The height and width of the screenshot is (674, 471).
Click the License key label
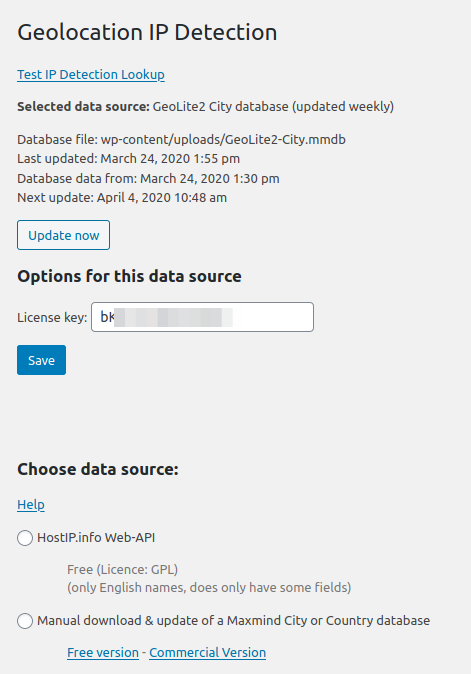coord(52,318)
